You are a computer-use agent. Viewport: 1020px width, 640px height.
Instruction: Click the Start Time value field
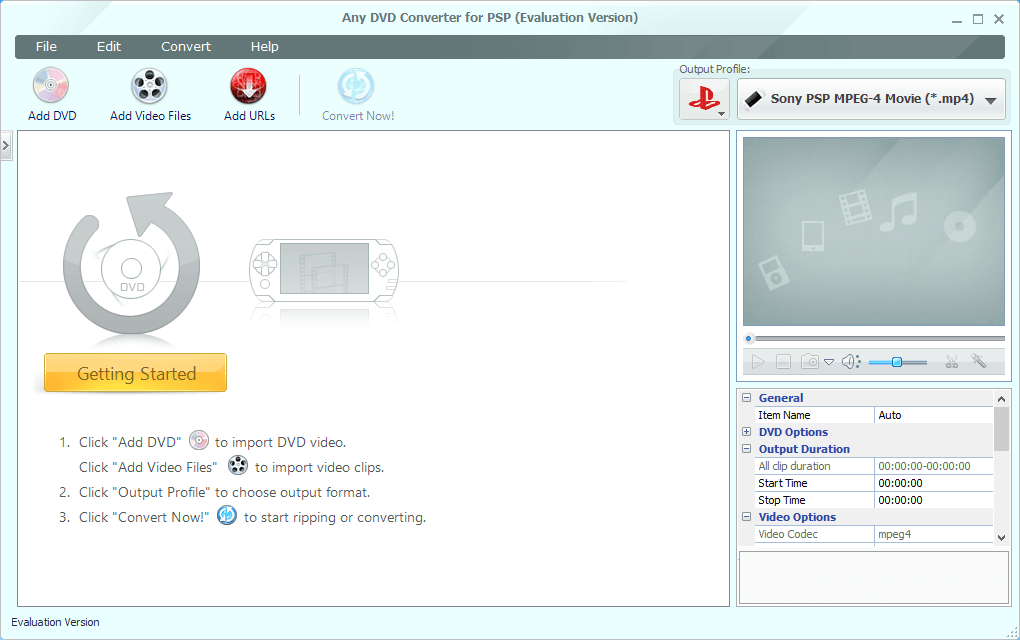point(933,483)
